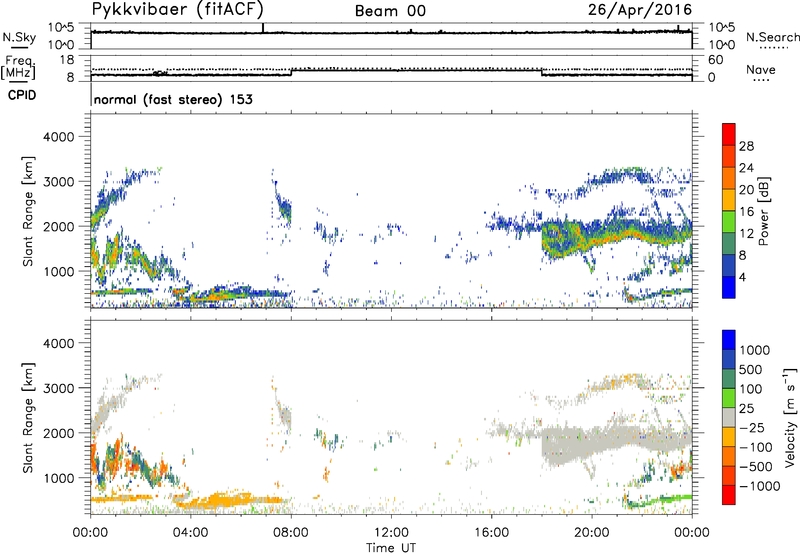Click the frequency step near 08:00
The image size is (800, 554).
click(291, 72)
